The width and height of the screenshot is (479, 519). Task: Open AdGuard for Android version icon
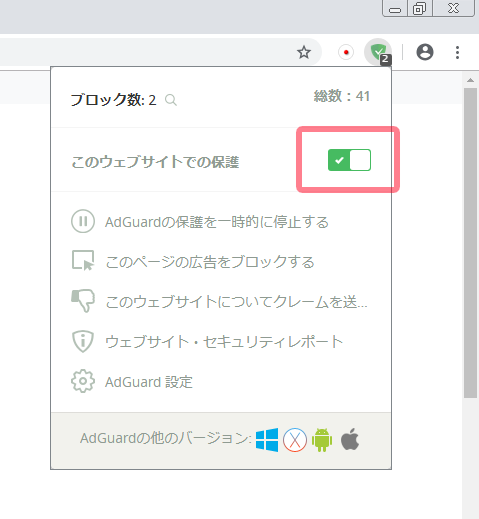coord(322,440)
